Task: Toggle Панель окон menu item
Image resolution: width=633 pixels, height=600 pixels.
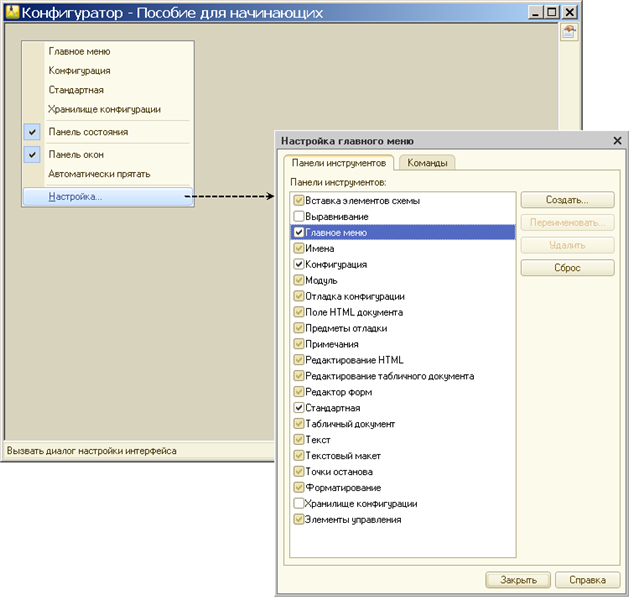Action: [x=76, y=154]
